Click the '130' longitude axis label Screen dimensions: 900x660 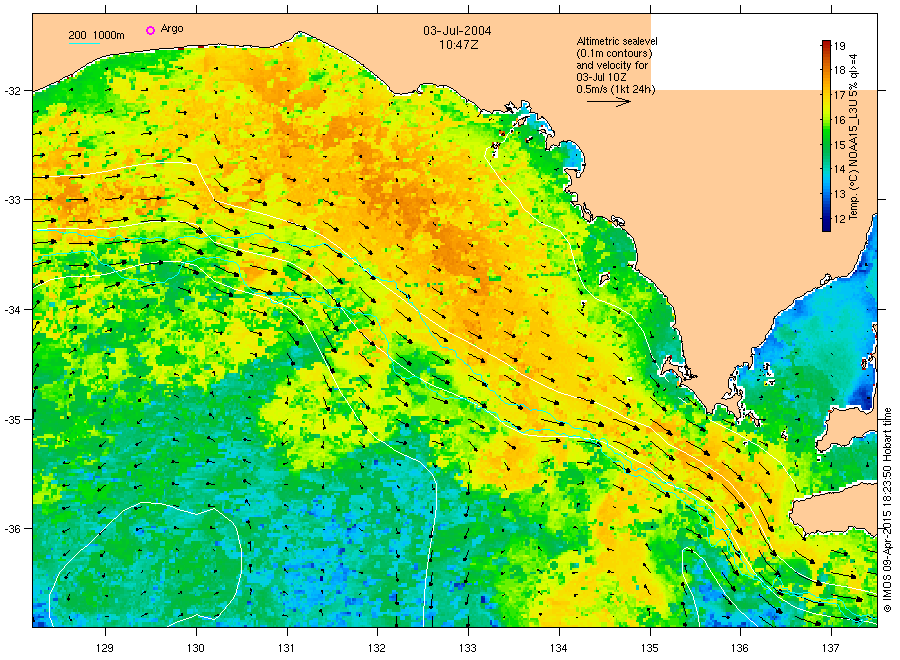(196, 648)
